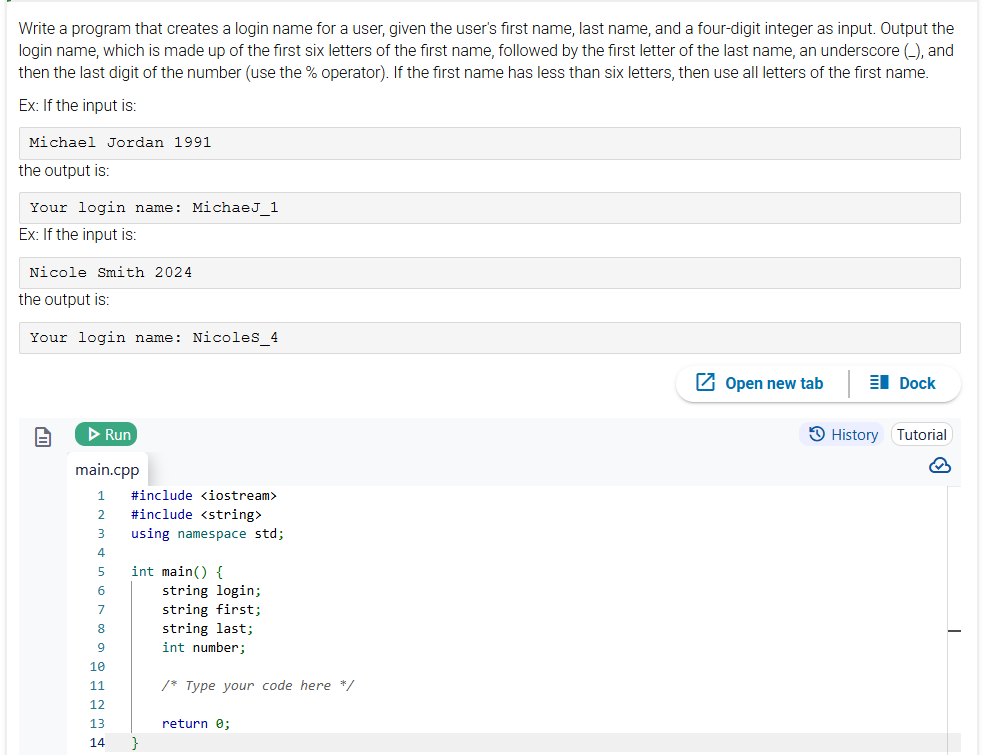Click the external-link icon beside Open new tab

pyautogui.click(x=702, y=383)
